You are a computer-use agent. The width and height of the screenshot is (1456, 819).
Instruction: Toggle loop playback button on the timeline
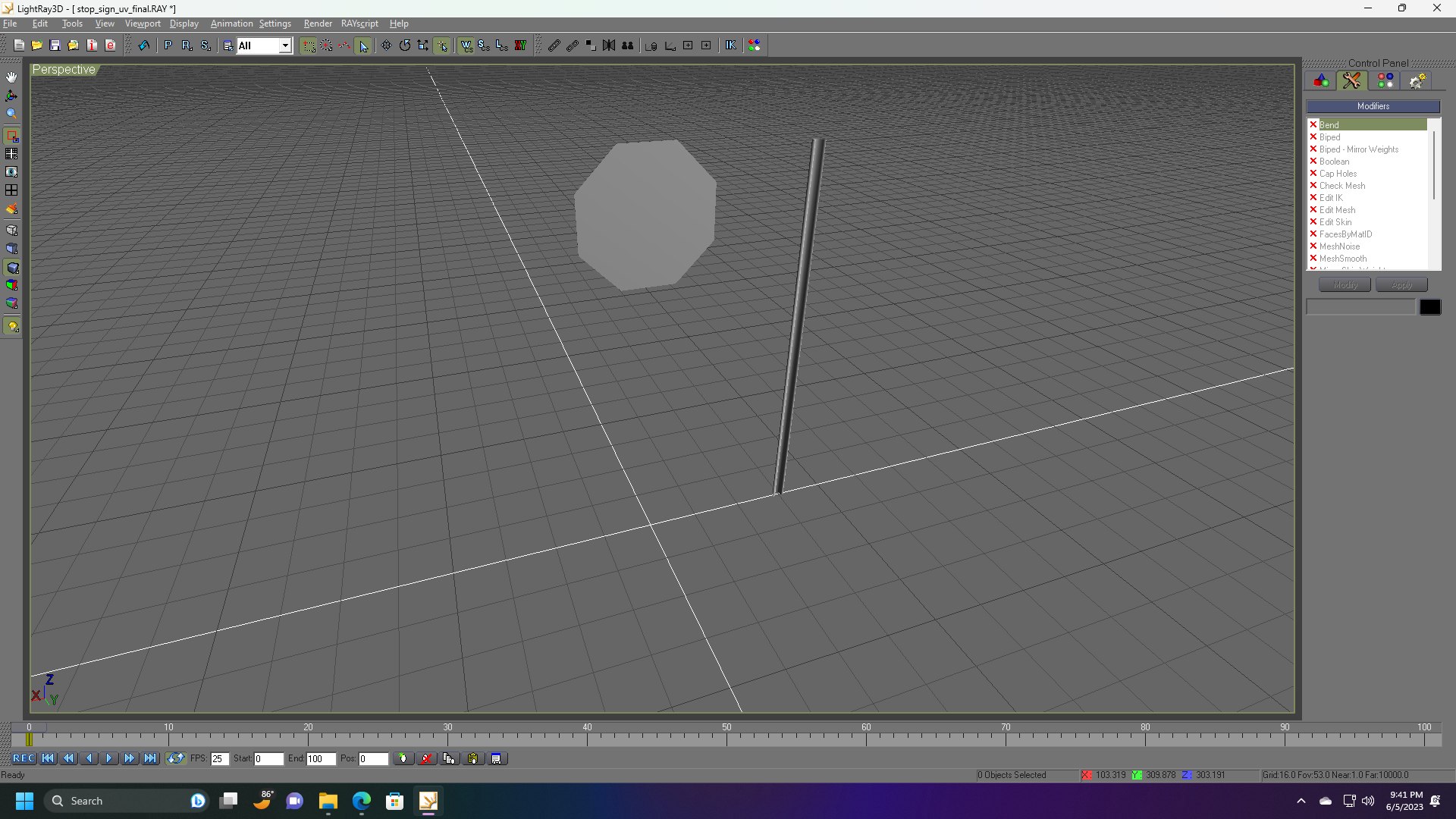pos(175,758)
